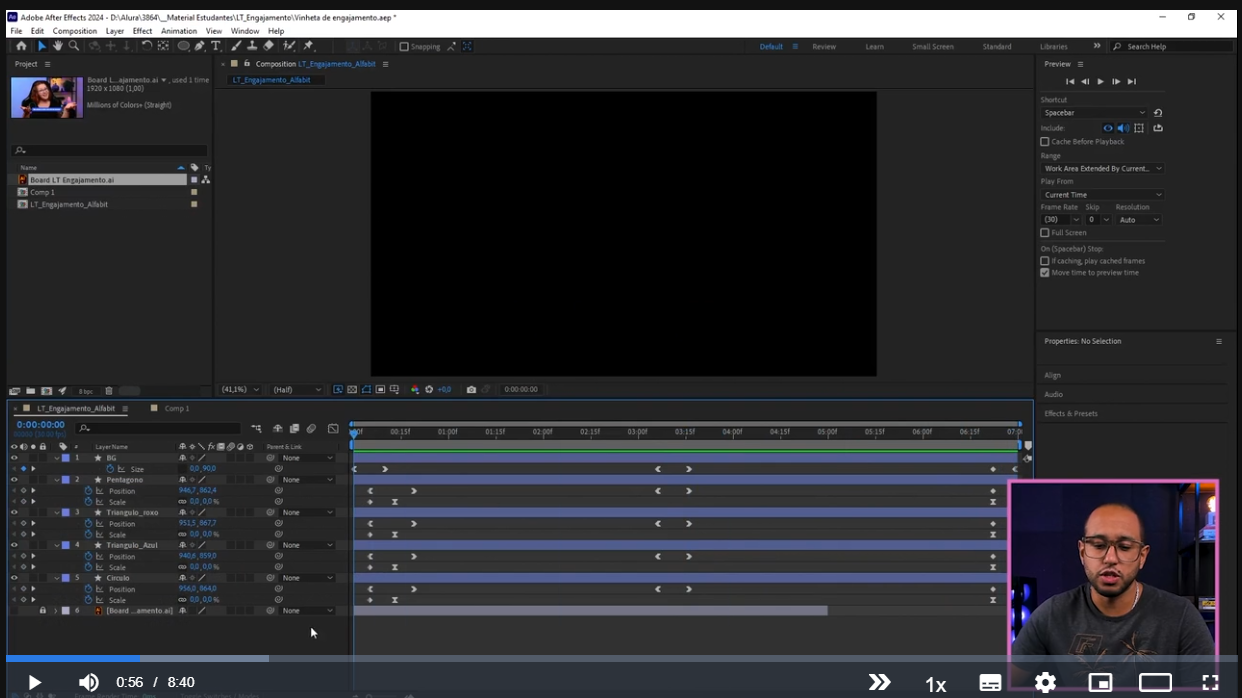Collapse the Triangulo_roxo layer properties

[x=57, y=513]
